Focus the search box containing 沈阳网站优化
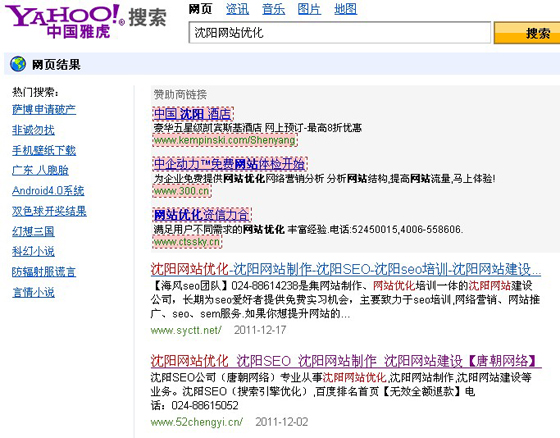 pos(340,33)
